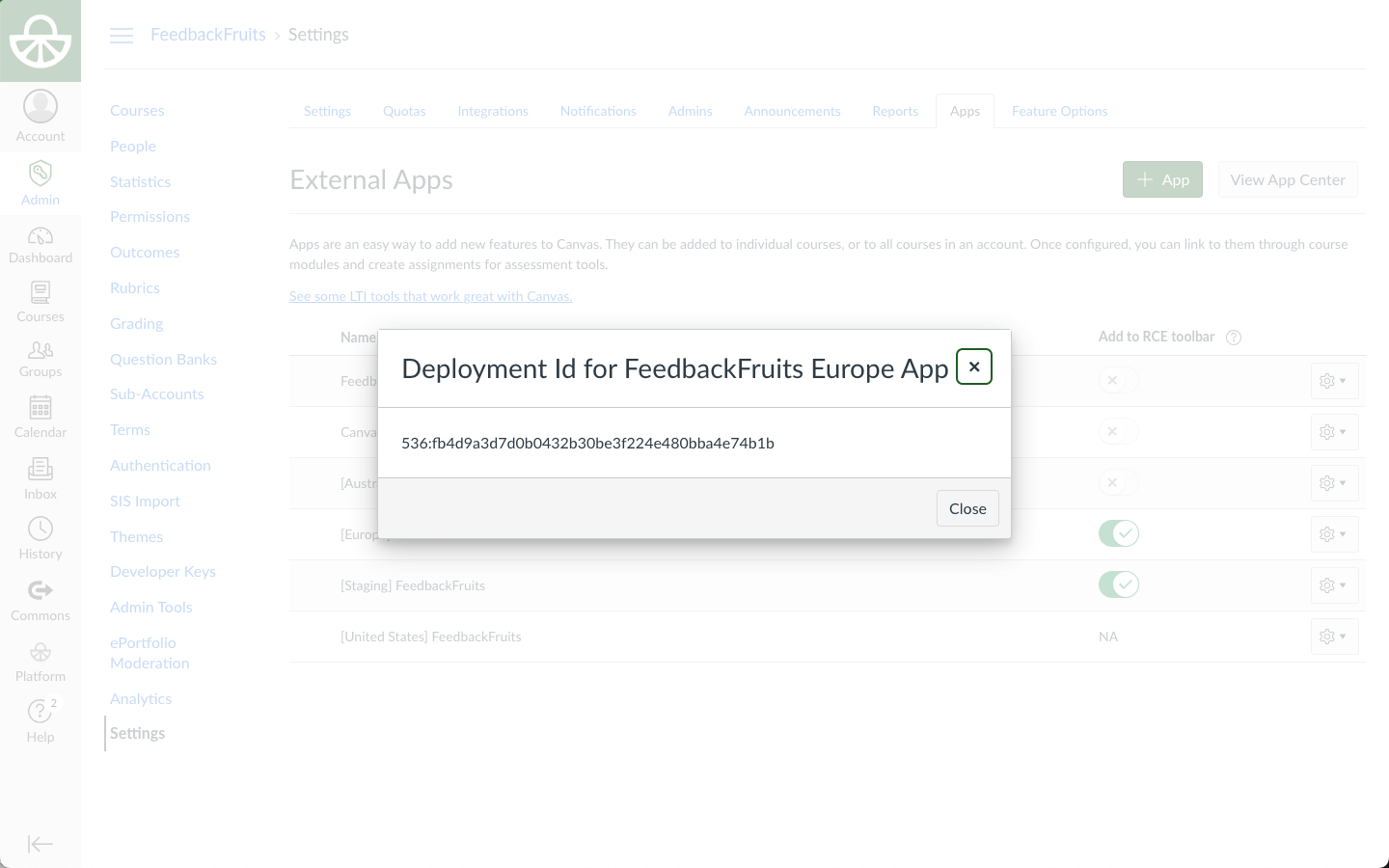Open Statistics in the account menu
The width and height of the screenshot is (1389, 868).
[140, 182]
